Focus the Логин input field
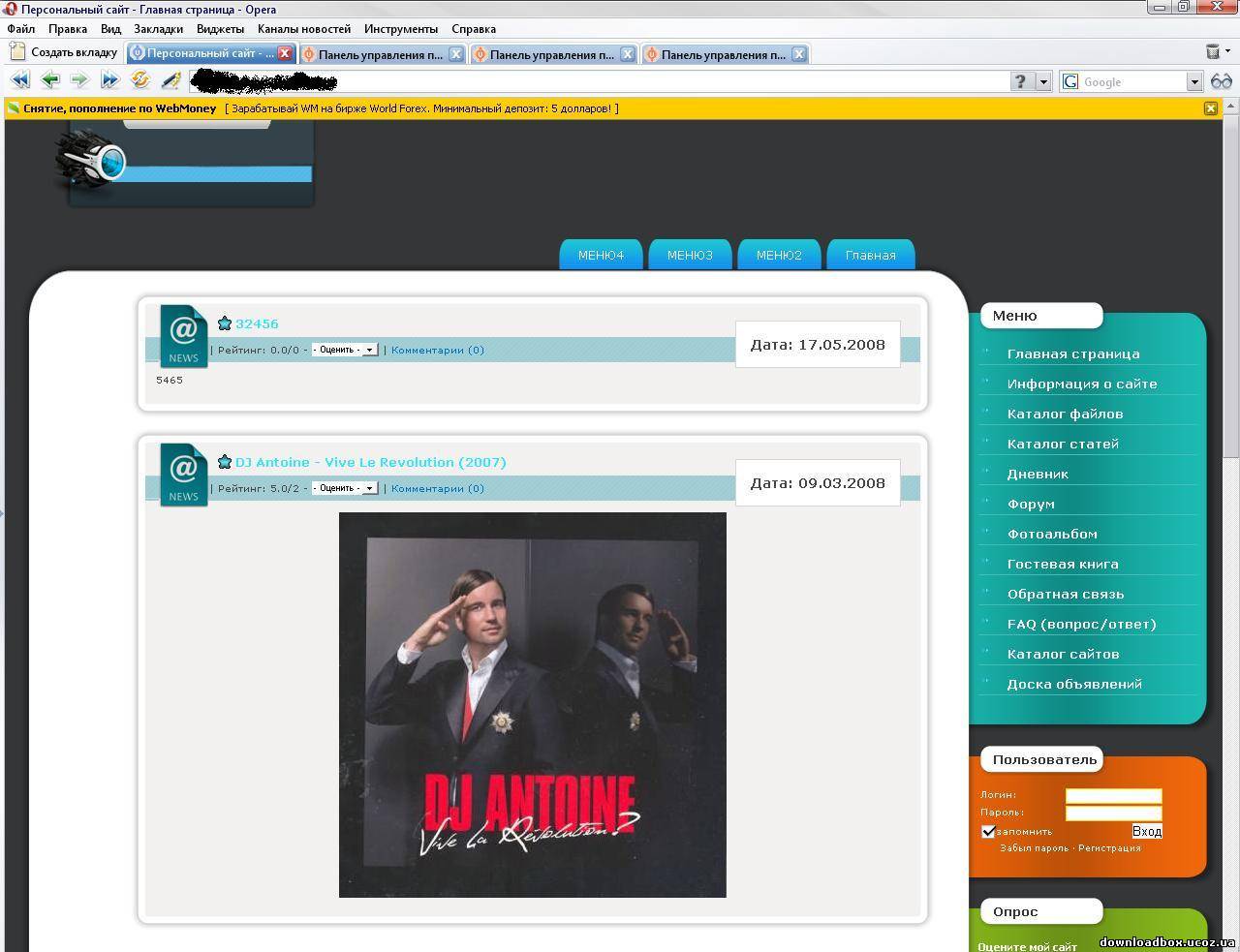Viewport: 1240px width, 952px height. pos(1113,796)
